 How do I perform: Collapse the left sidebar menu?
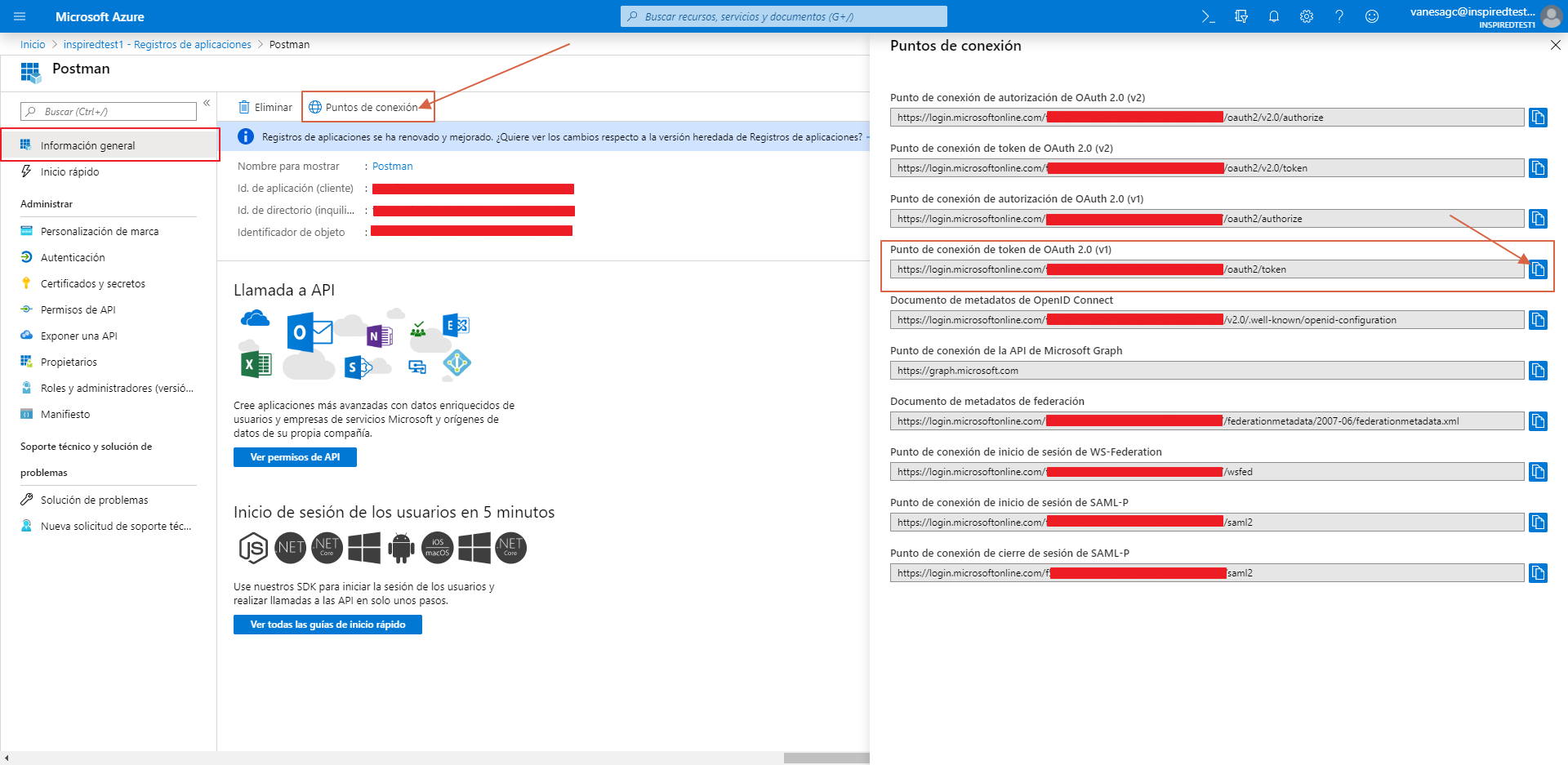click(x=207, y=103)
